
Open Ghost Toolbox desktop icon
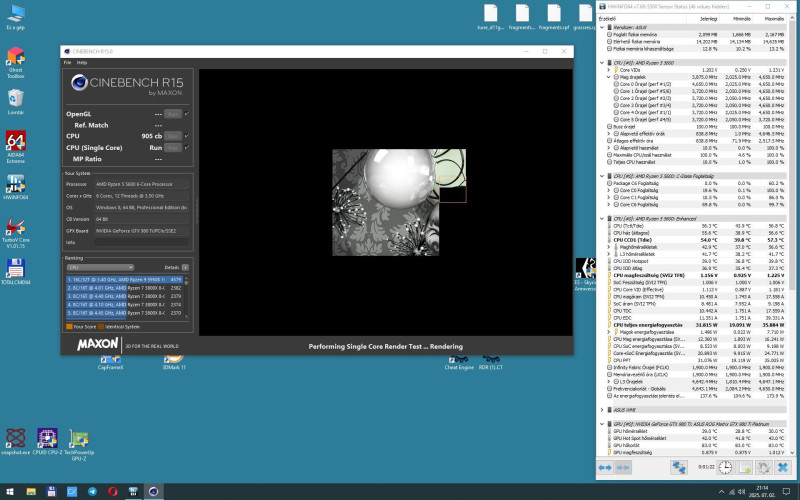(x=16, y=62)
